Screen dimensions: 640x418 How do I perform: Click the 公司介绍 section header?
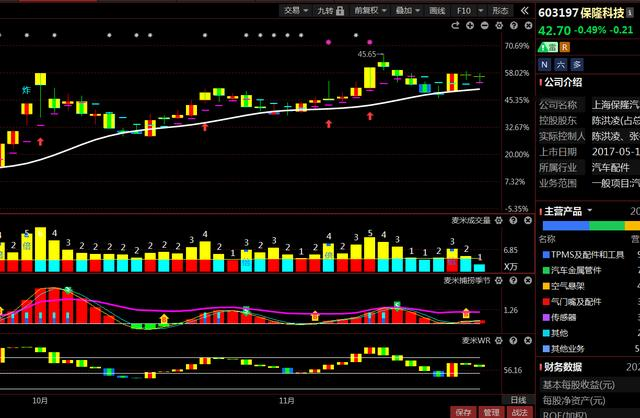pyautogui.click(x=562, y=82)
